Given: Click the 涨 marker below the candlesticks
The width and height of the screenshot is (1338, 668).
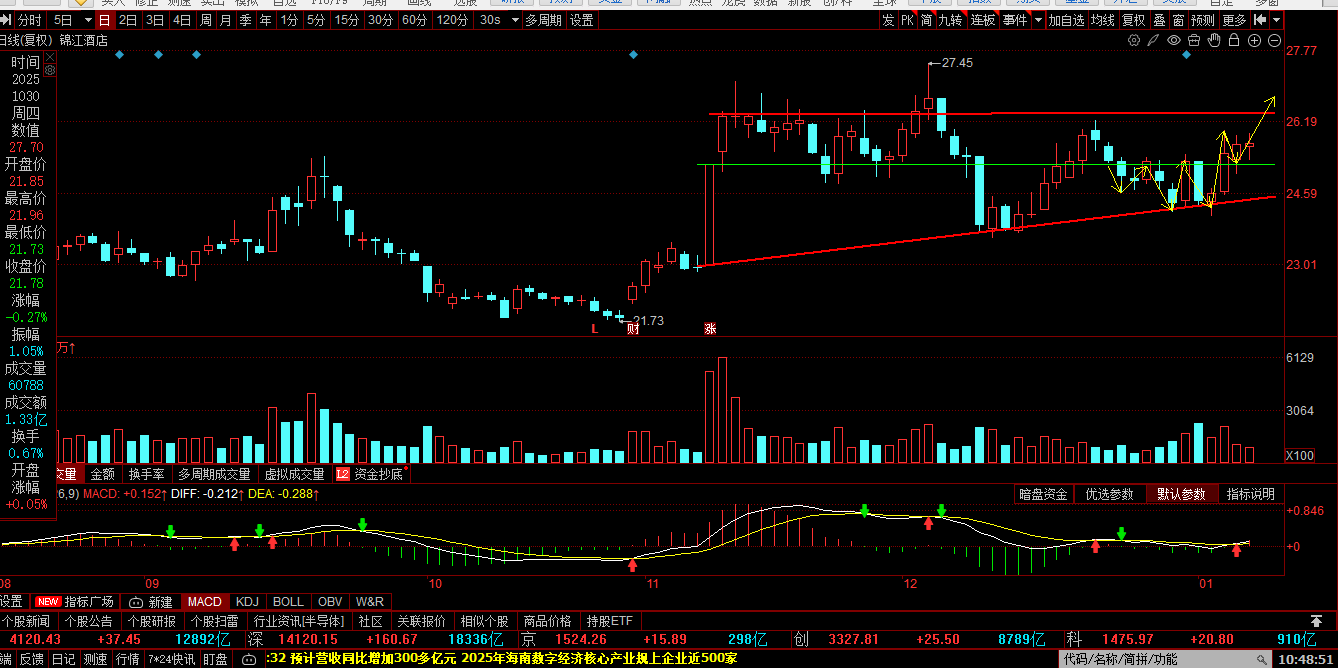Looking at the screenshot, I should tap(710, 328).
